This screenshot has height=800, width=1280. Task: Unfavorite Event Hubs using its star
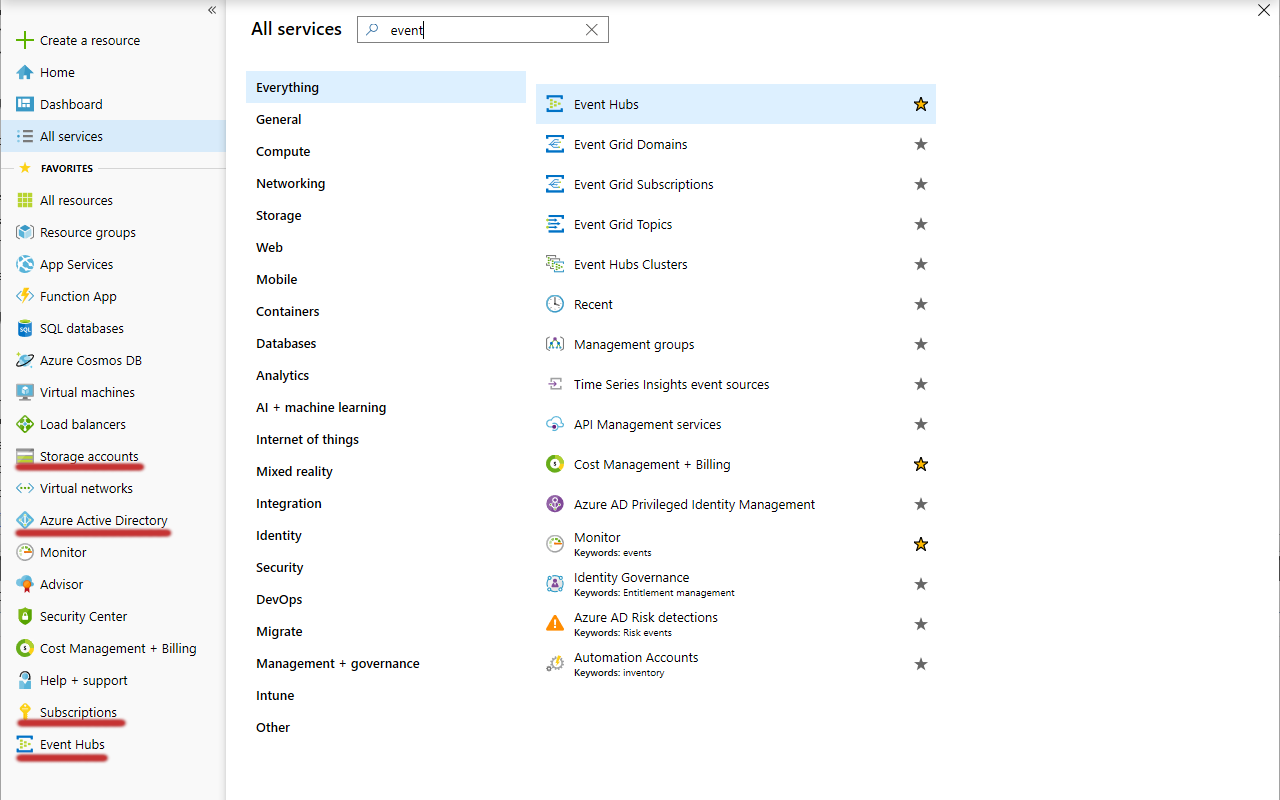click(x=921, y=104)
